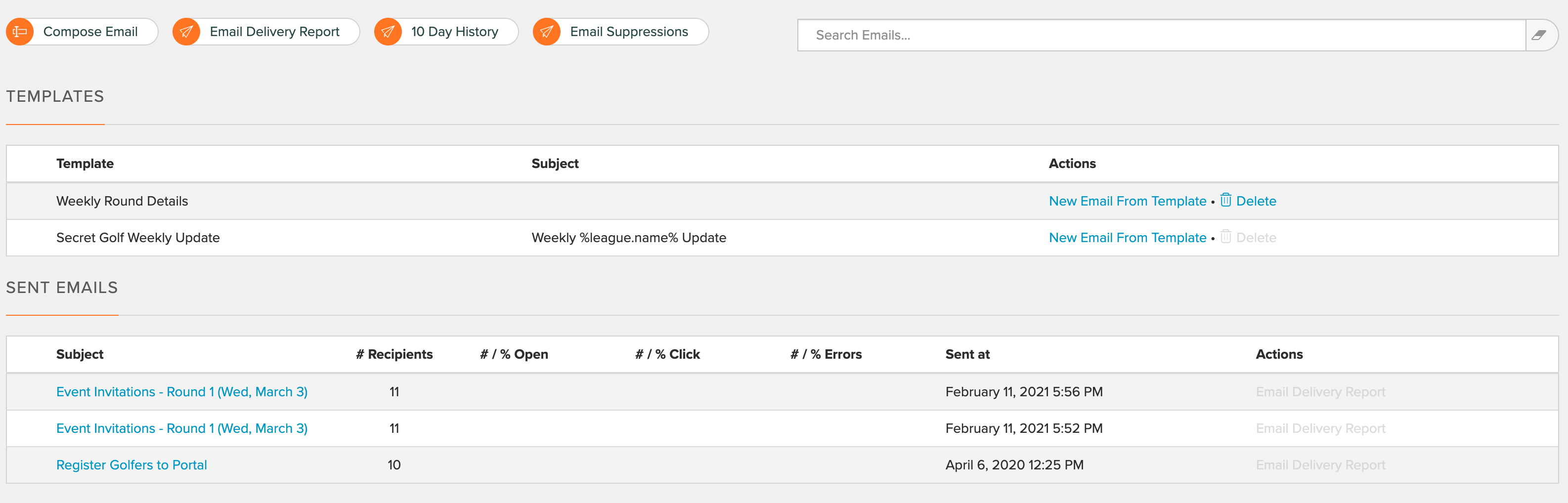Click the 10 Day History paper-plane icon
Viewport: 1568px width, 503px height.
coord(388,32)
